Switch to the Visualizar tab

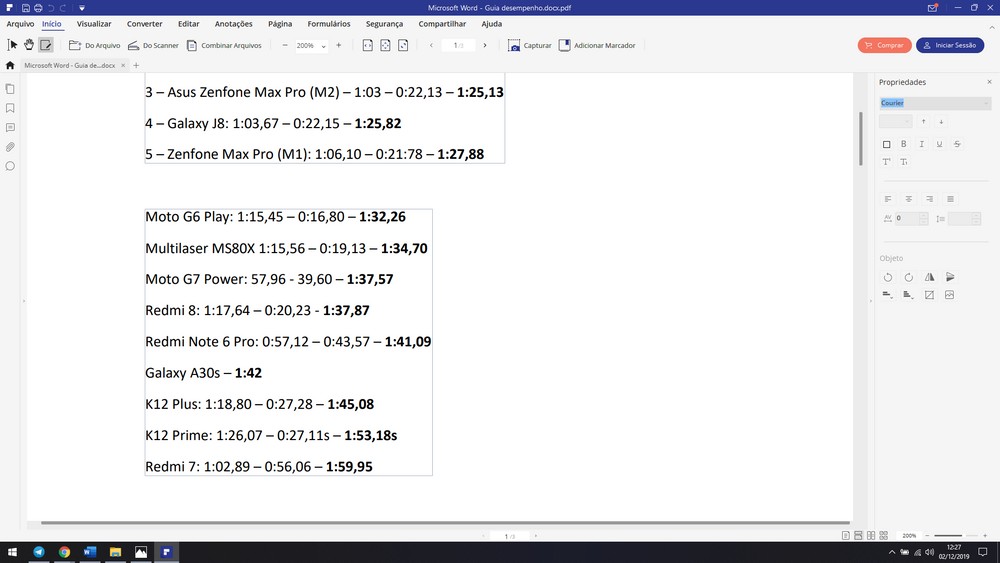94,24
